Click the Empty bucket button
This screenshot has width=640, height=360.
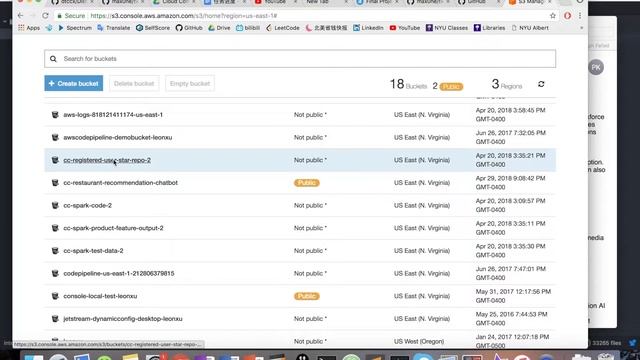[190, 83]
